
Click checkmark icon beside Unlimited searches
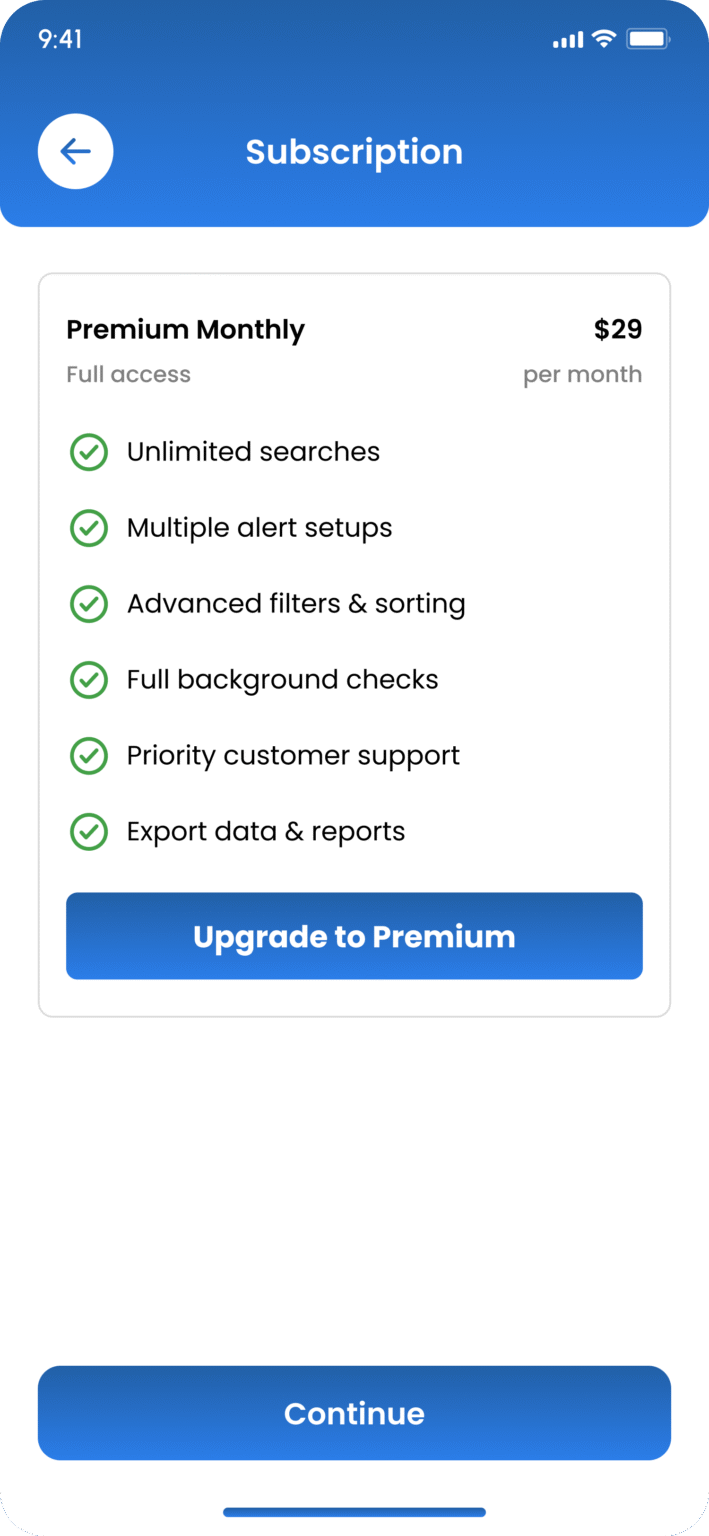pos(89,452)
